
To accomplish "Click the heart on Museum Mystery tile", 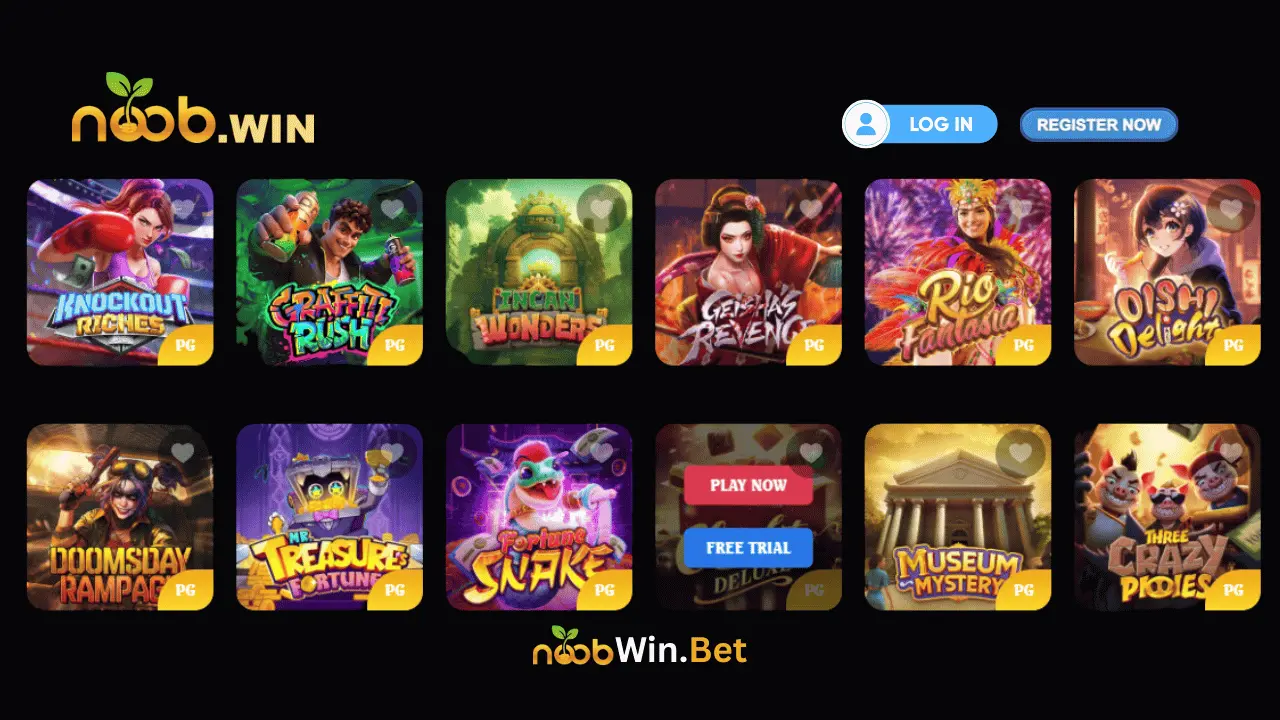I will point(1020,453).
